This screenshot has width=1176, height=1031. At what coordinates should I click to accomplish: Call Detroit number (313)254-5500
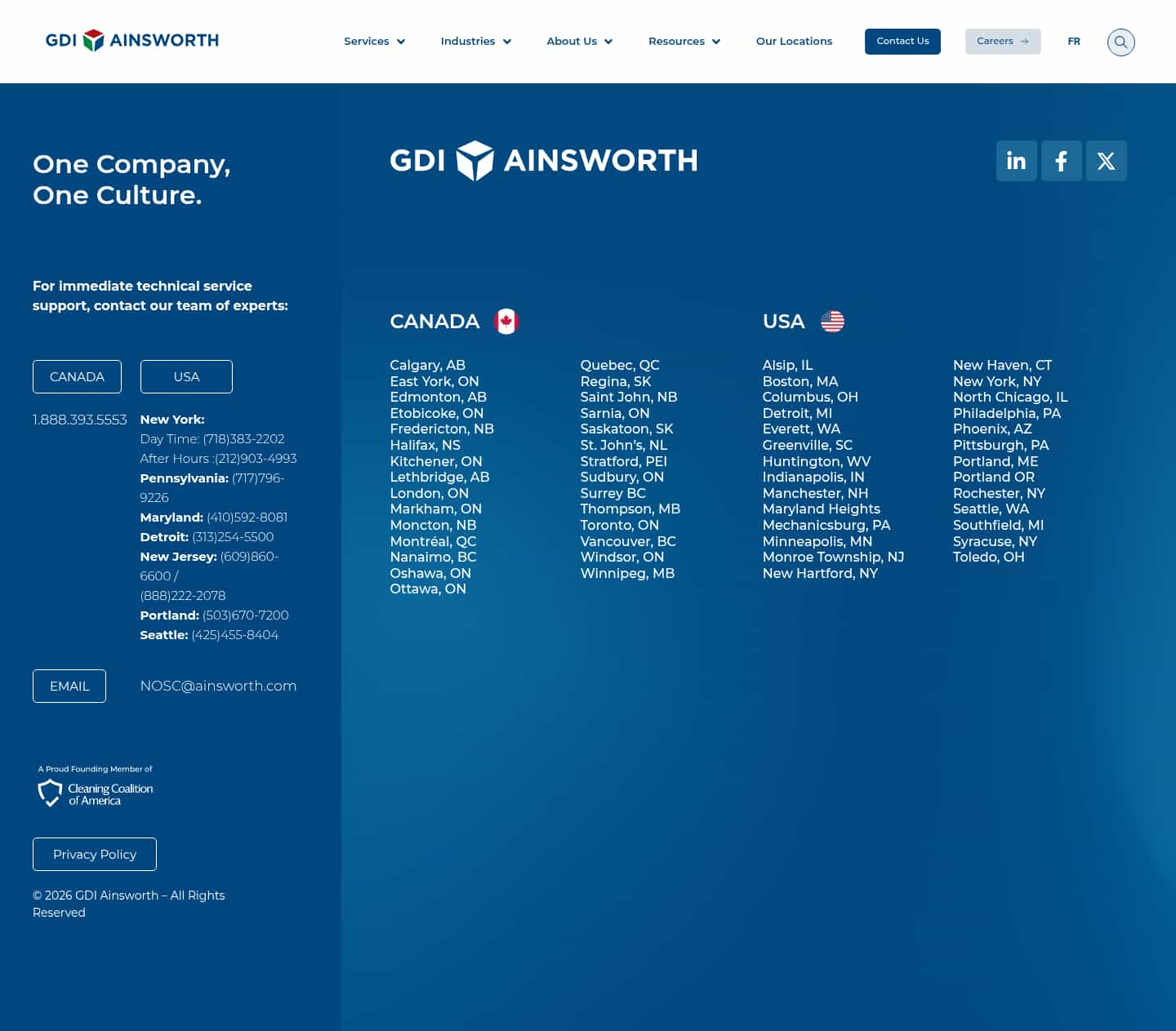click(233, 537)
